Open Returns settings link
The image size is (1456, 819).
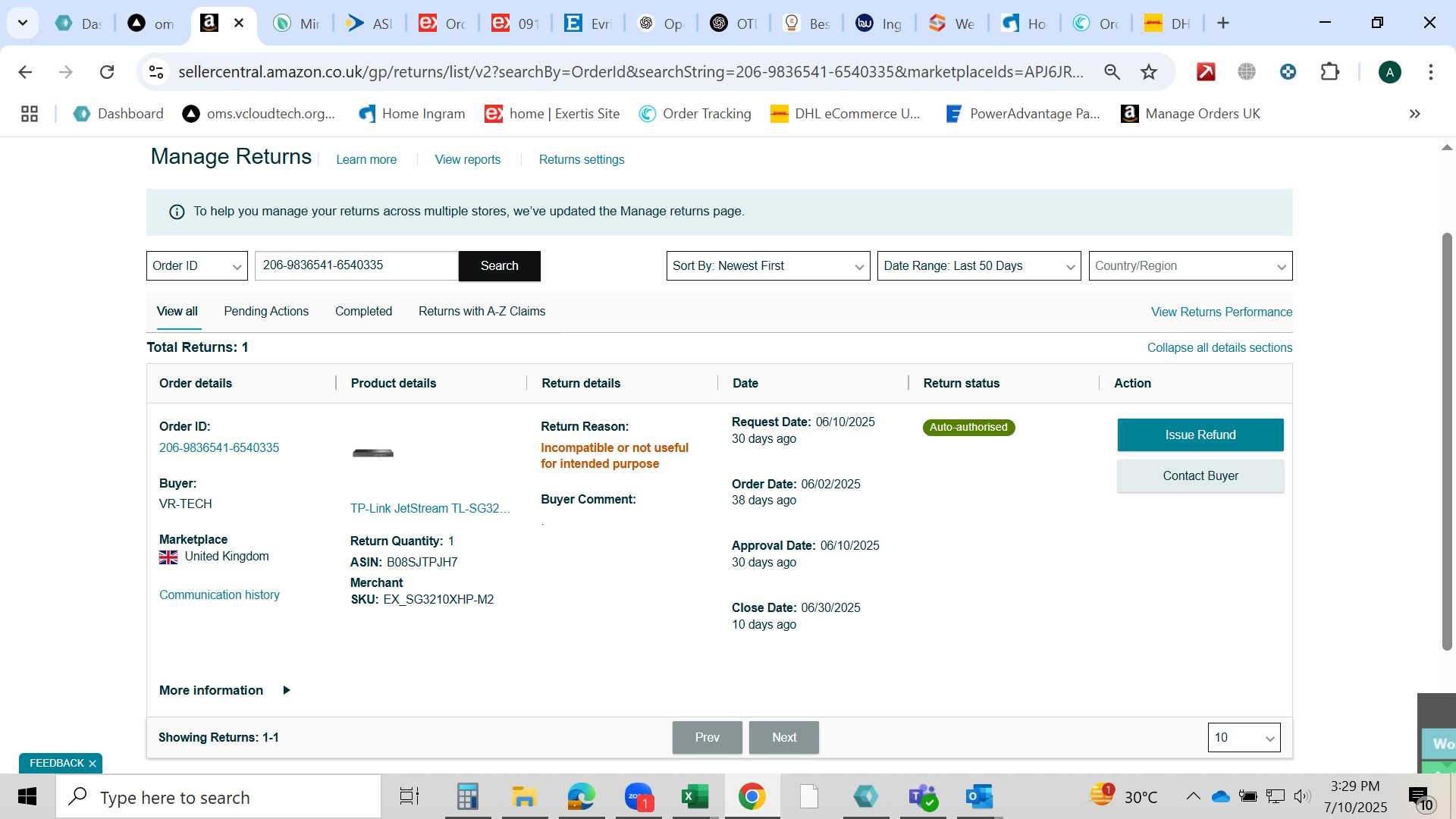click(582, 160)
